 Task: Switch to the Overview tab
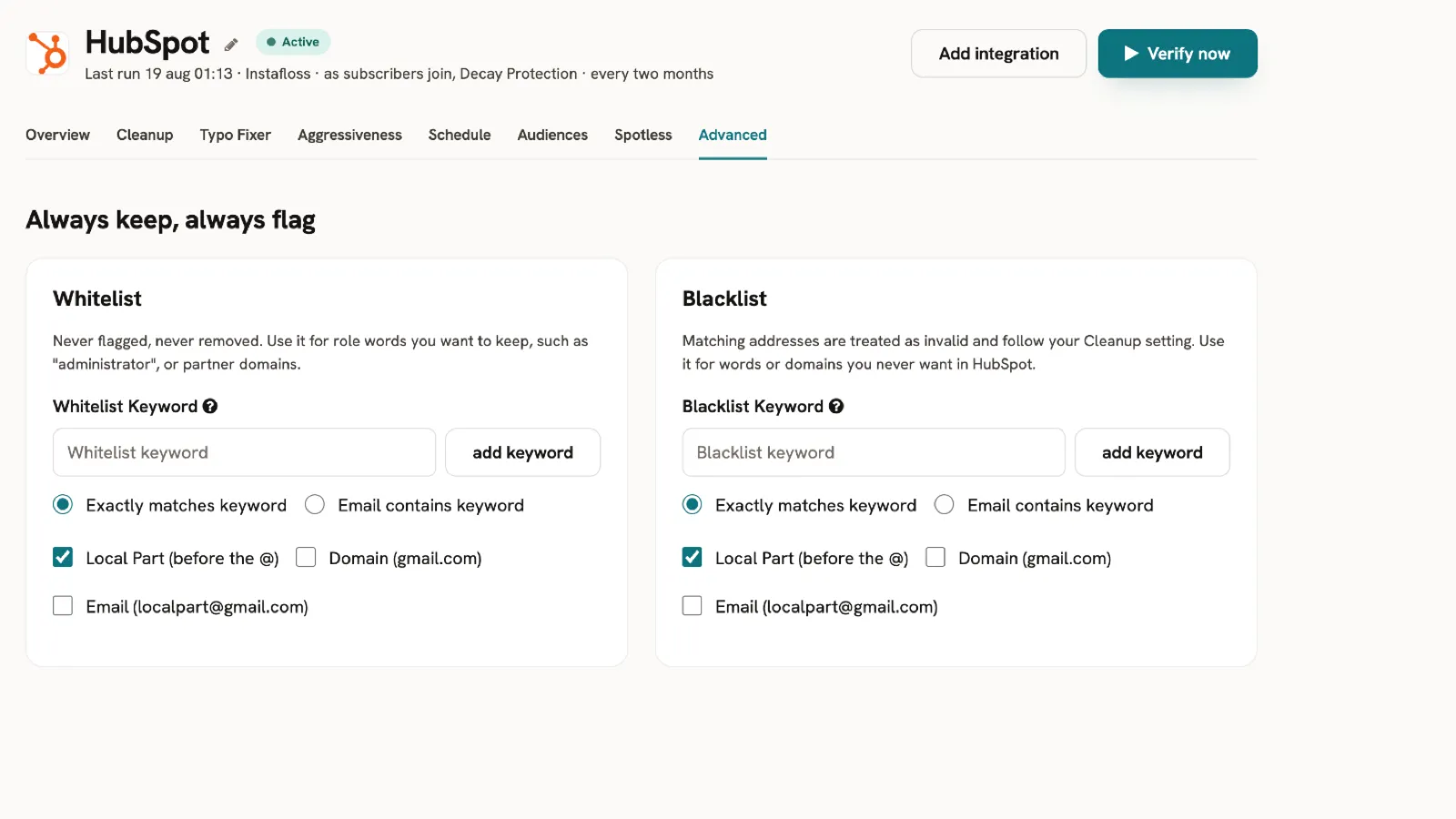pos(57,135)
